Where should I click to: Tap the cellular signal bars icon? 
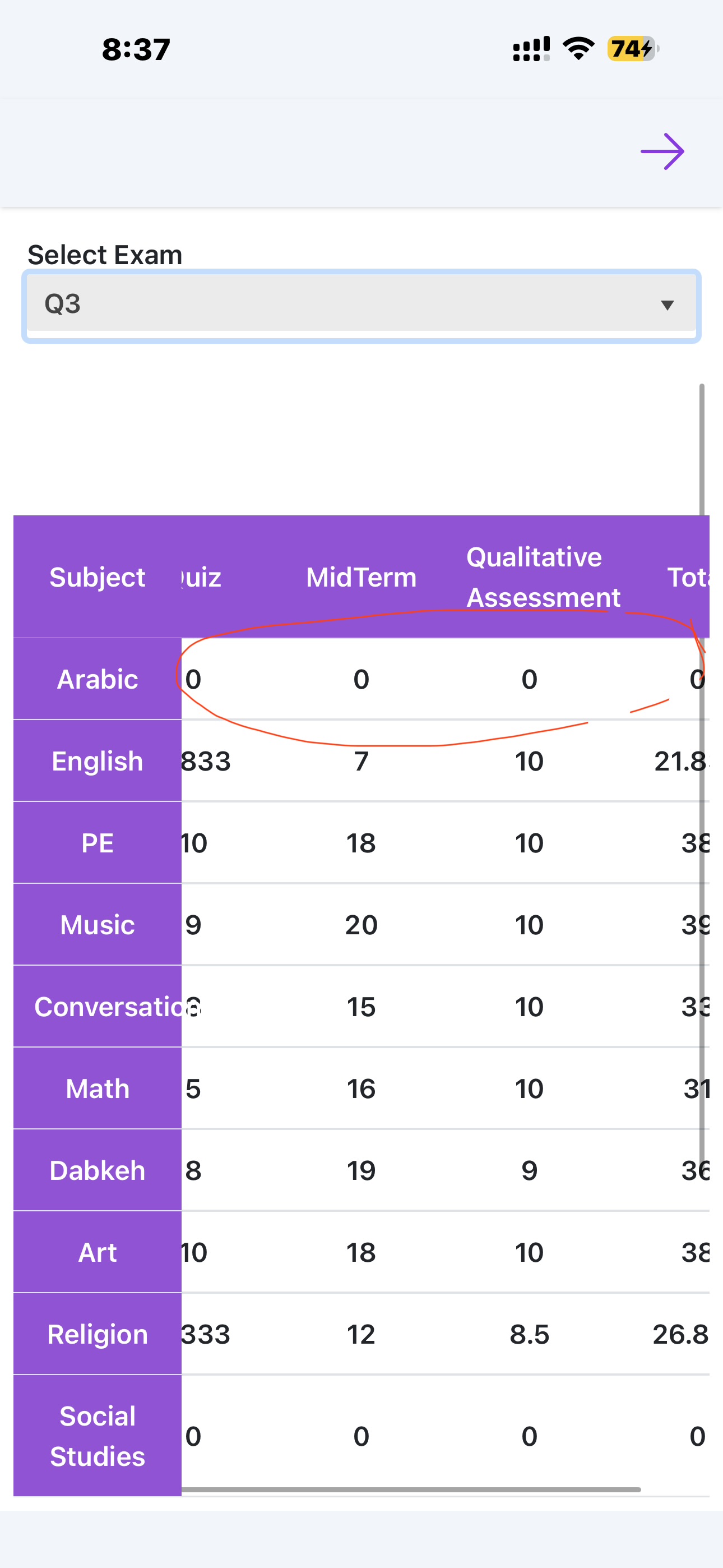coord(531,49)
